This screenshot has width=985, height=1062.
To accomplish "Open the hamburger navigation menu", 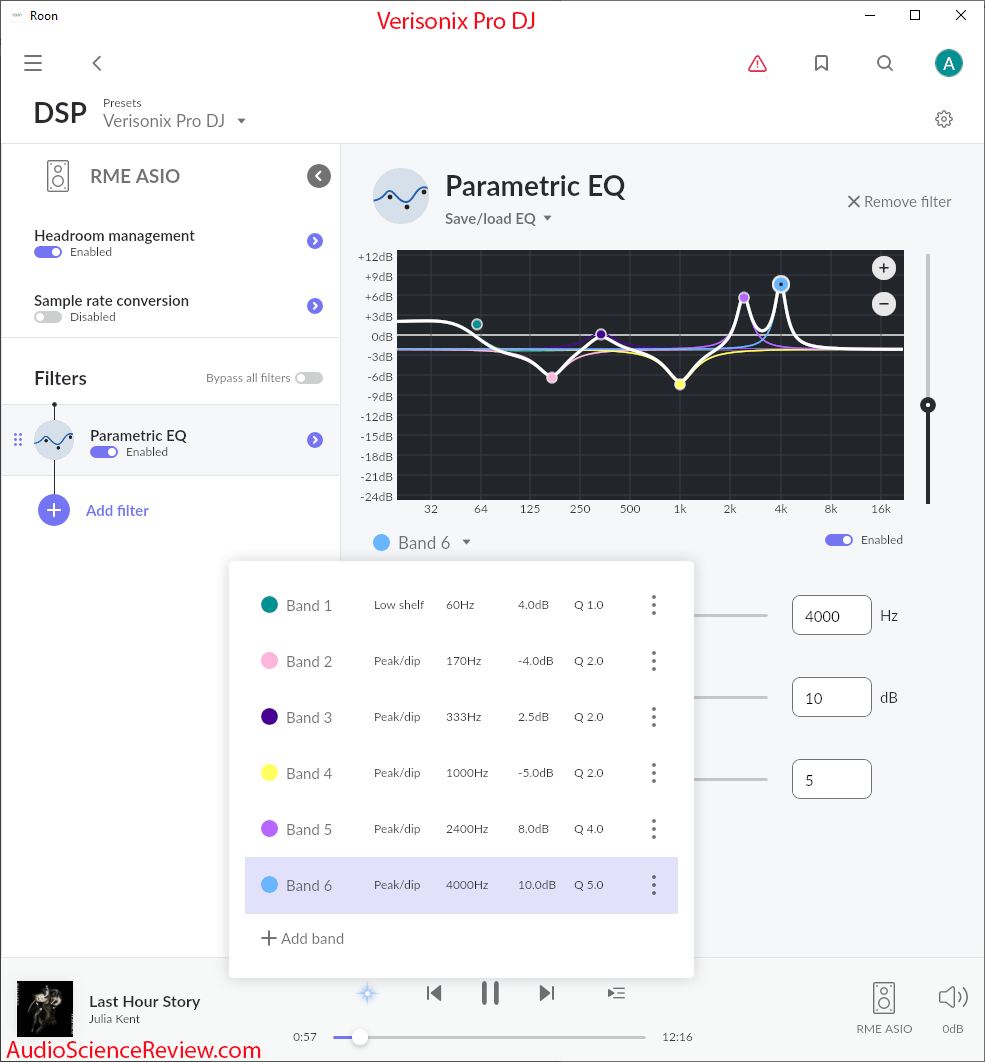I will coord(33,63).
